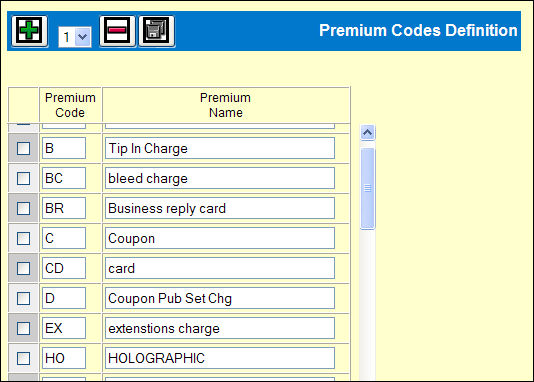Image resolution: width=534 pixels, height=382 pixels.
Task: Click the Premium Code column header
Action: [x=70, y=105]
